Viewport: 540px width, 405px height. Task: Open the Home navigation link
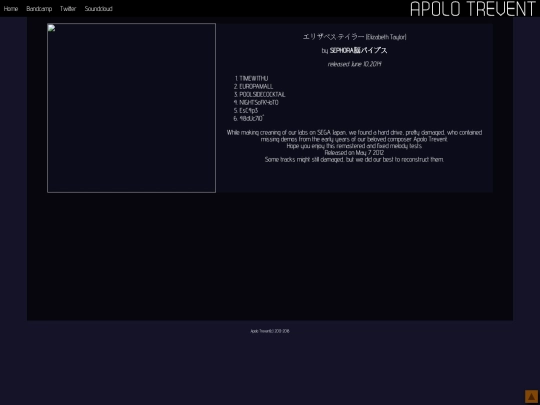click(x=11, y=9)
